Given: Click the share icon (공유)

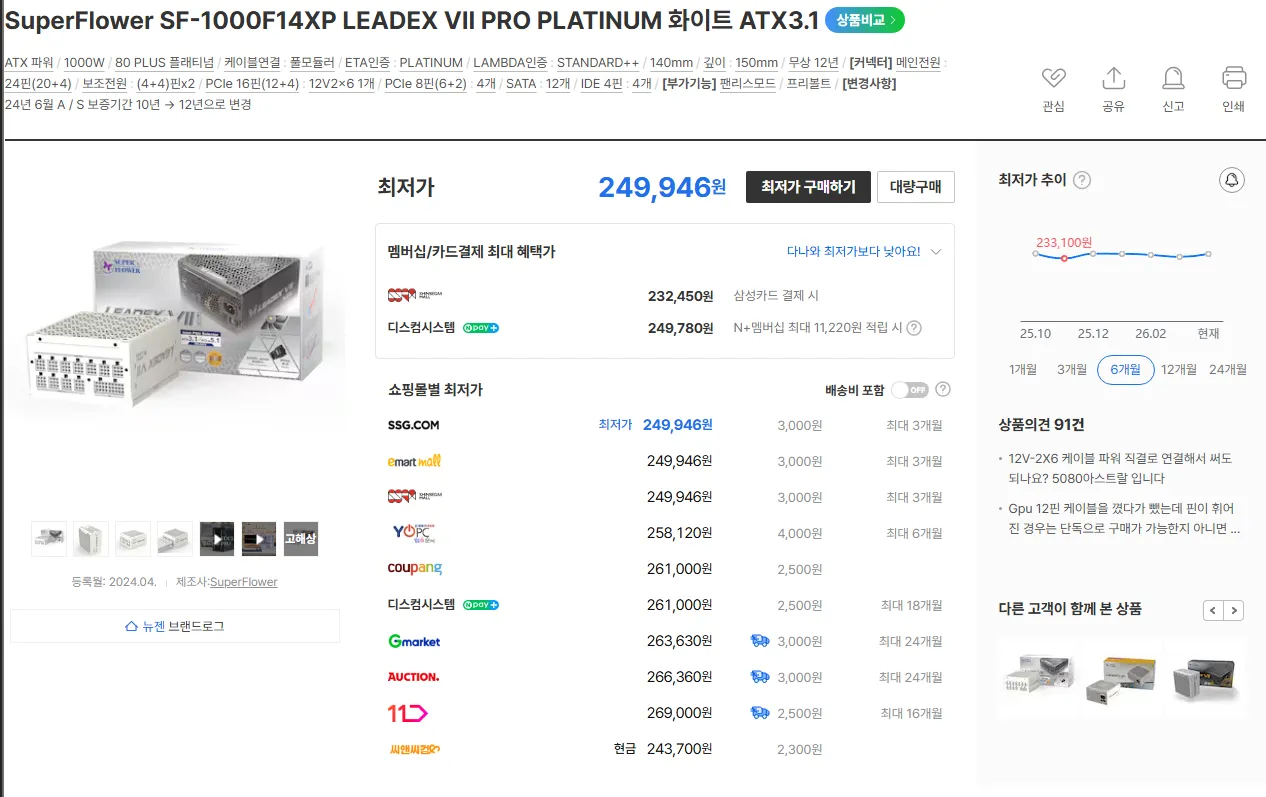Looking at the screenshot, I should tap(1113, 79).
